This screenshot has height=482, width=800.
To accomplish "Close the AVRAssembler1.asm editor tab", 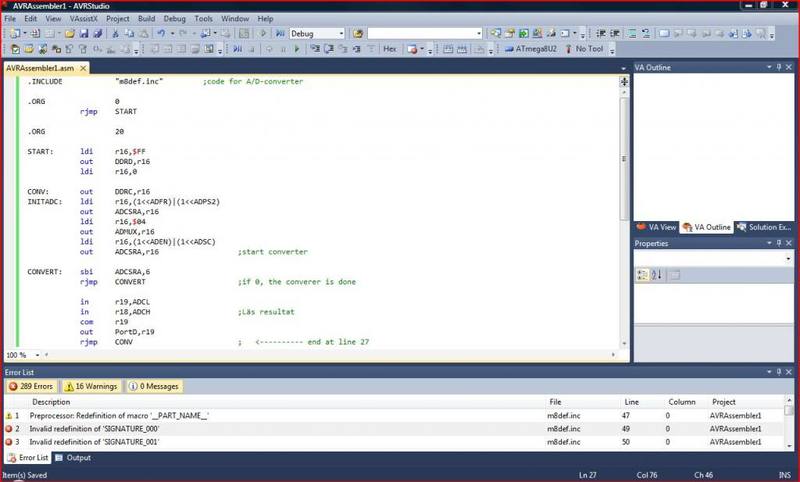I will pyautogui.click(x=83, y=68).
